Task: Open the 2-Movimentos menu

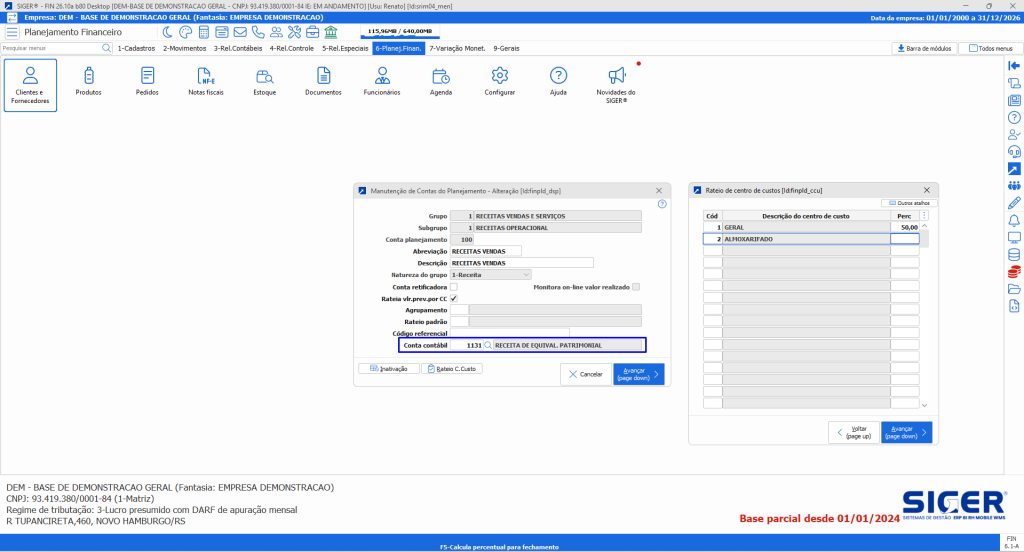Action: (185, 48)
